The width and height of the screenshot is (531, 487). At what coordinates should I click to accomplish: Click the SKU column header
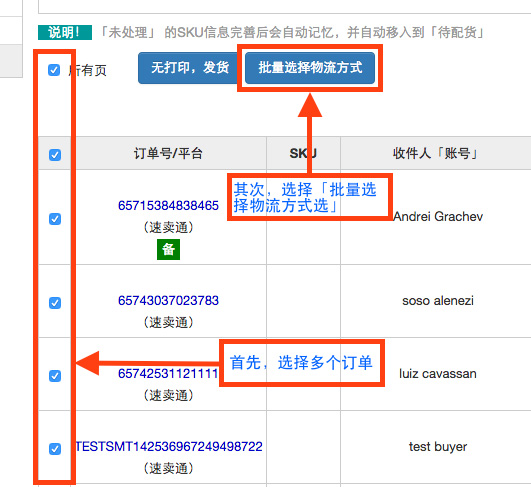303,153
